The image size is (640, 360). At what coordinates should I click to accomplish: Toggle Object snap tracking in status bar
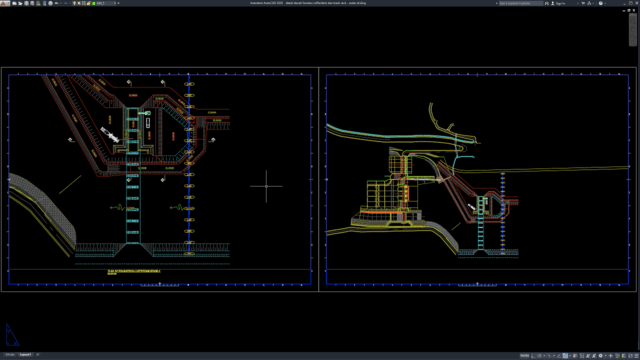(559, 356)
